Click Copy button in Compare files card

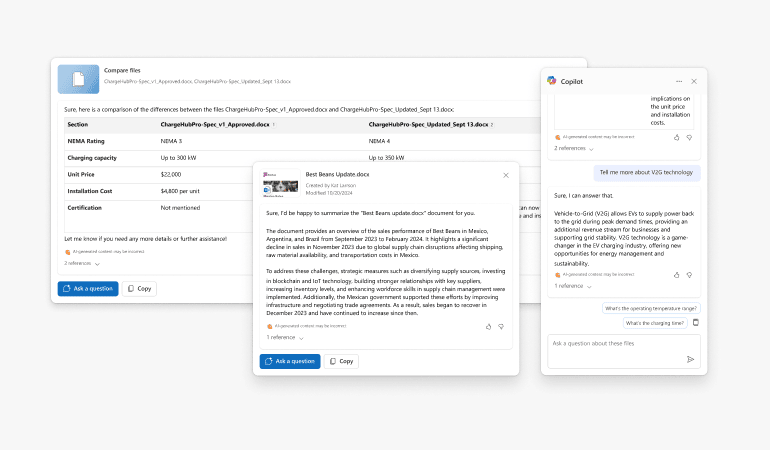(x=139, y=288)
